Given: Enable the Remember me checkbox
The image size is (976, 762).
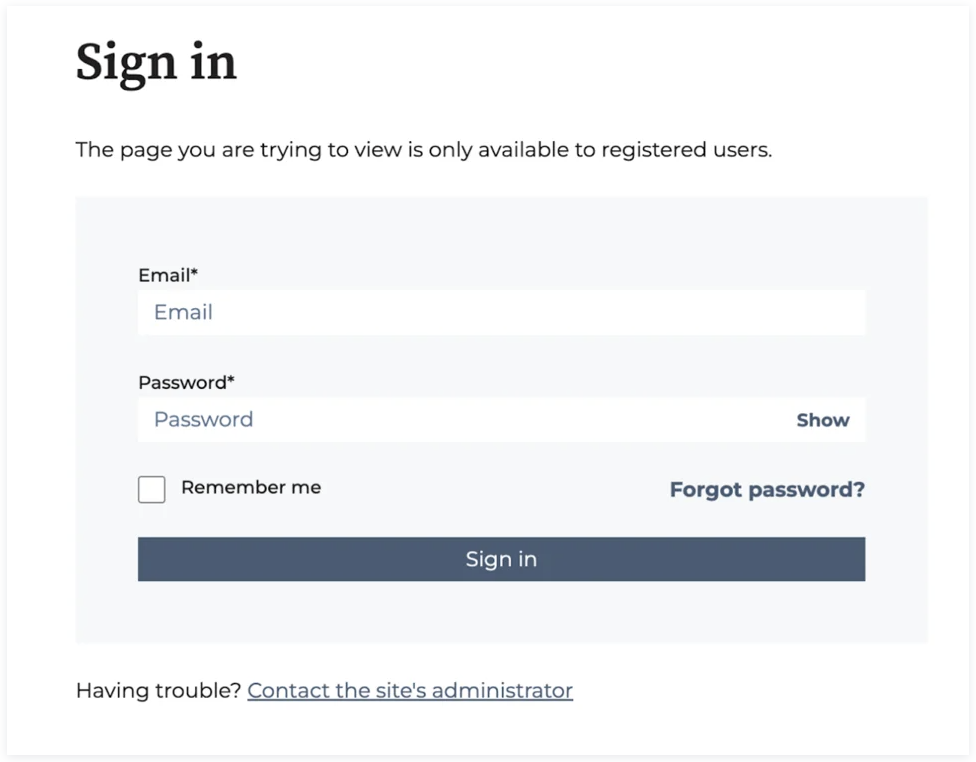Looking at the screenshot, I should click(152, 489).
